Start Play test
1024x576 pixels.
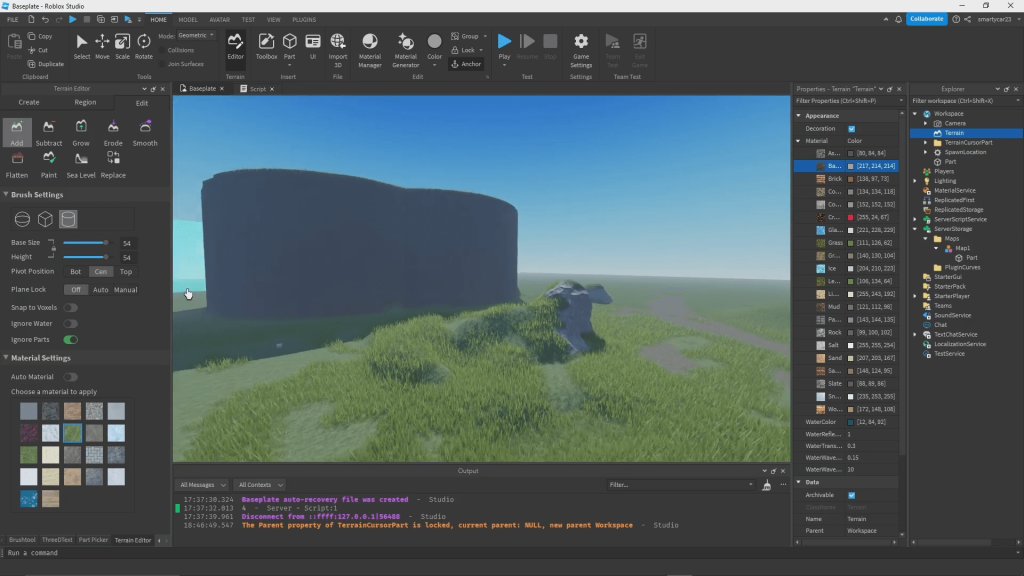pyautogui.click(x=504, y=47)
